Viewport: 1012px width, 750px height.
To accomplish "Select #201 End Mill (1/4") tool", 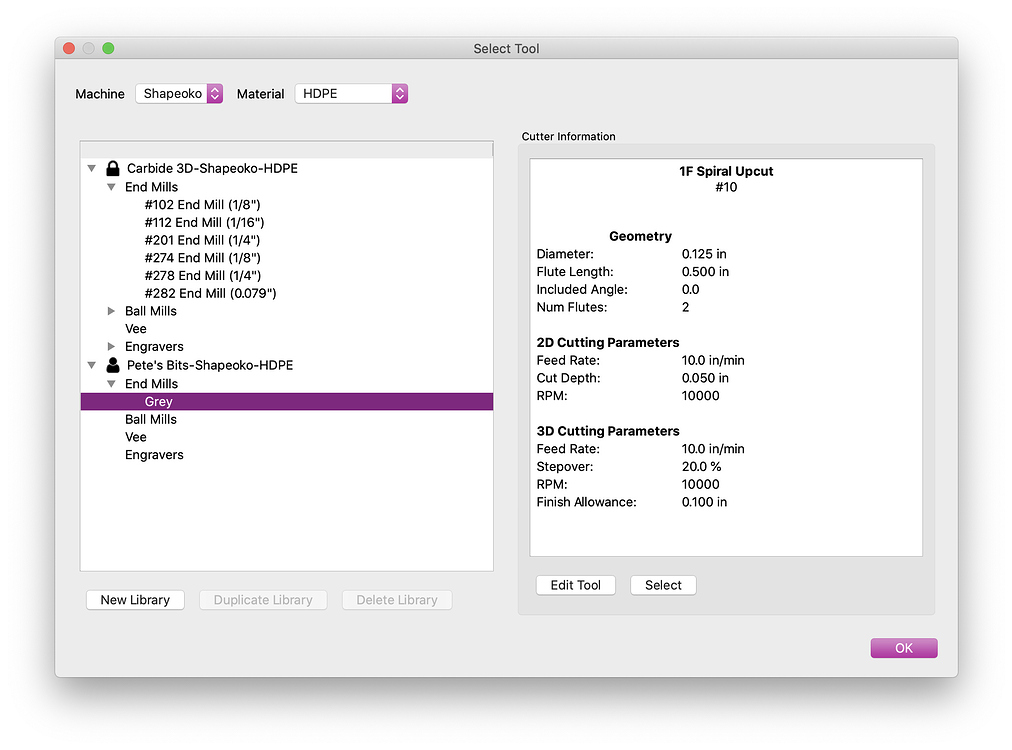I will click(x=202, y=240).
